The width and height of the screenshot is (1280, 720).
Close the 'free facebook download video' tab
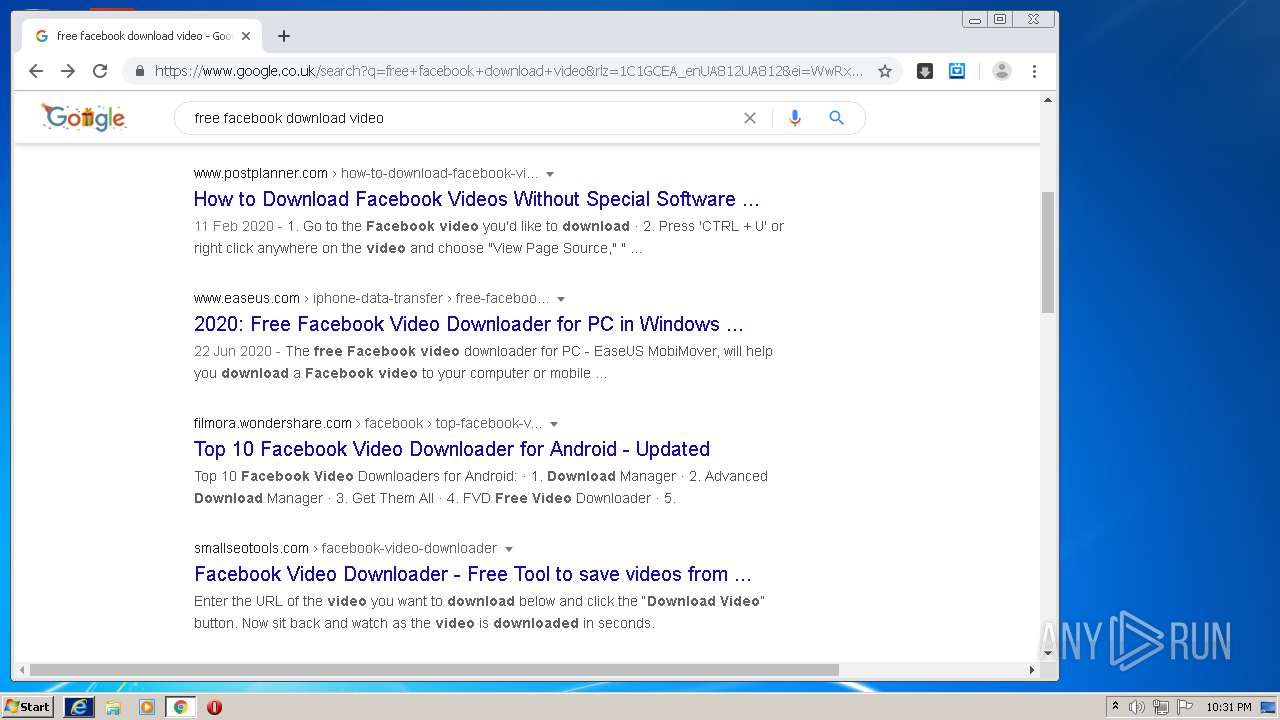(246, 36)
